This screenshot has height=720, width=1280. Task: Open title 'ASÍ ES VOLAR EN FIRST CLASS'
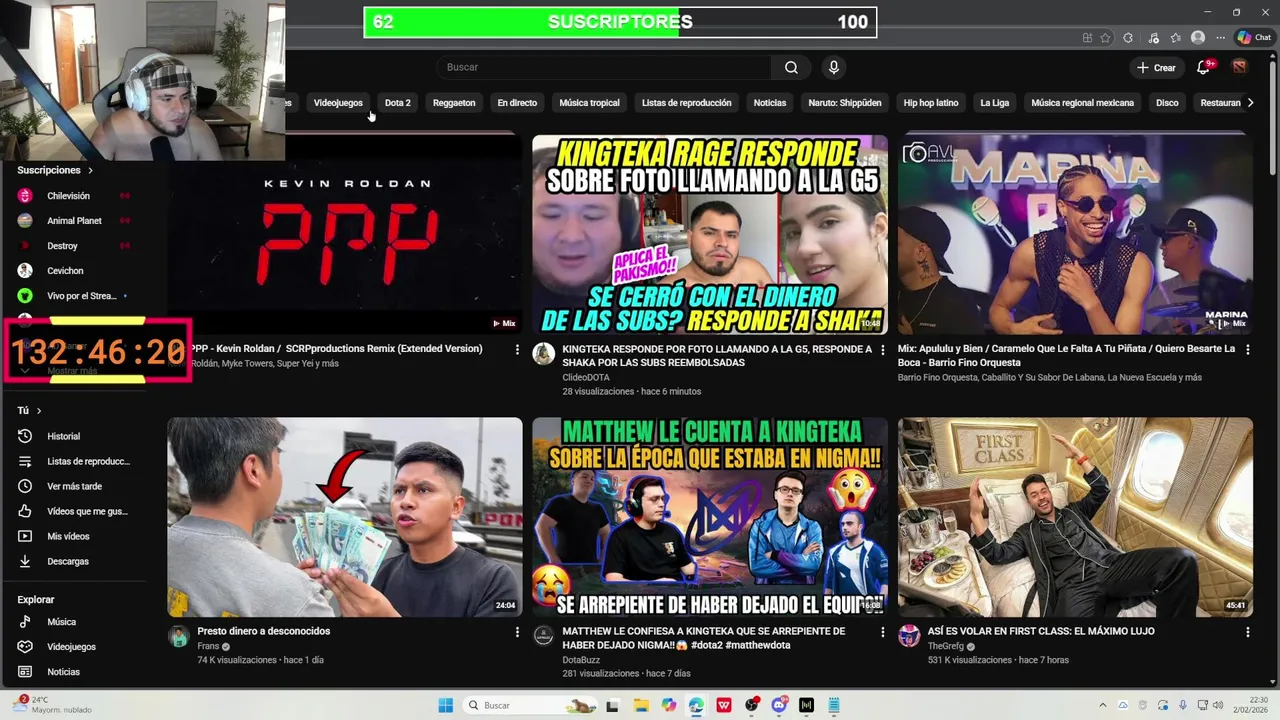click(1041, 631)
